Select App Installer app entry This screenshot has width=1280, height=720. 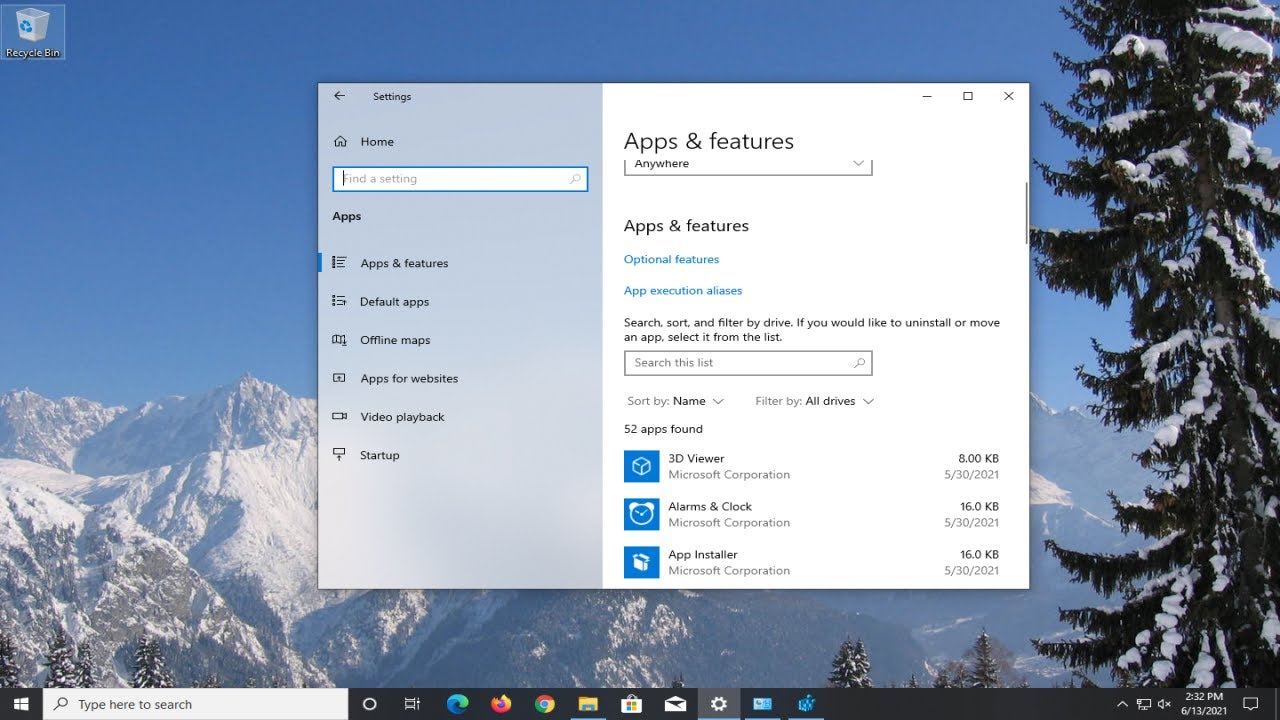(x=812, y=562)
